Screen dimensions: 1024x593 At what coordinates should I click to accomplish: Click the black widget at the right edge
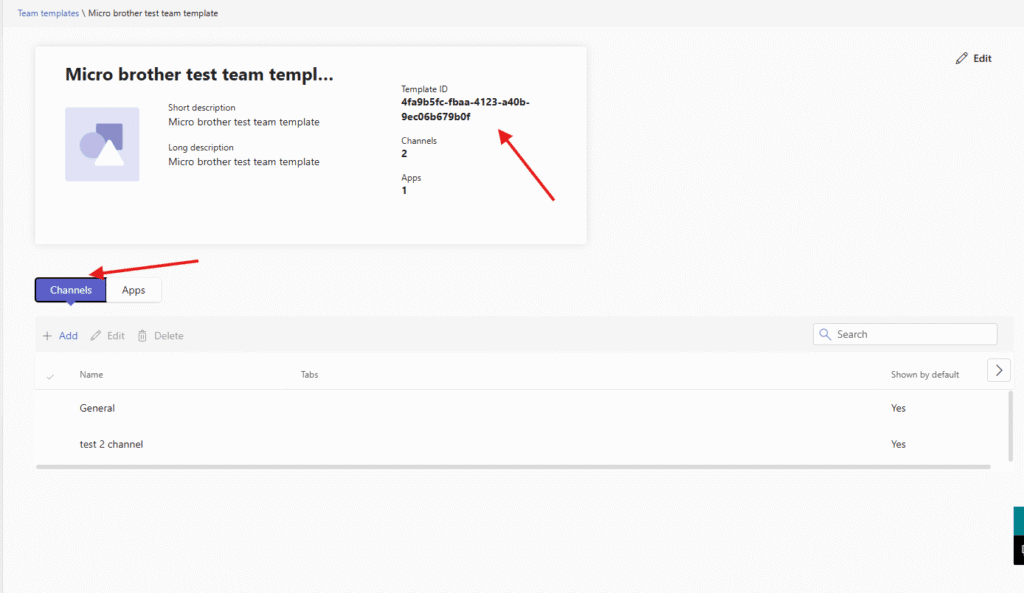coord(1018,550)
